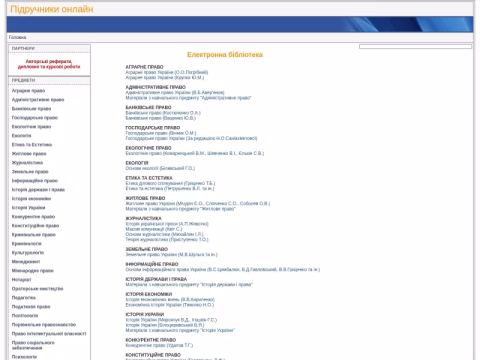Open Історія України in the sidebar
Image resolution: width=480 pixels, height=360 pixels.
(28, 208)
